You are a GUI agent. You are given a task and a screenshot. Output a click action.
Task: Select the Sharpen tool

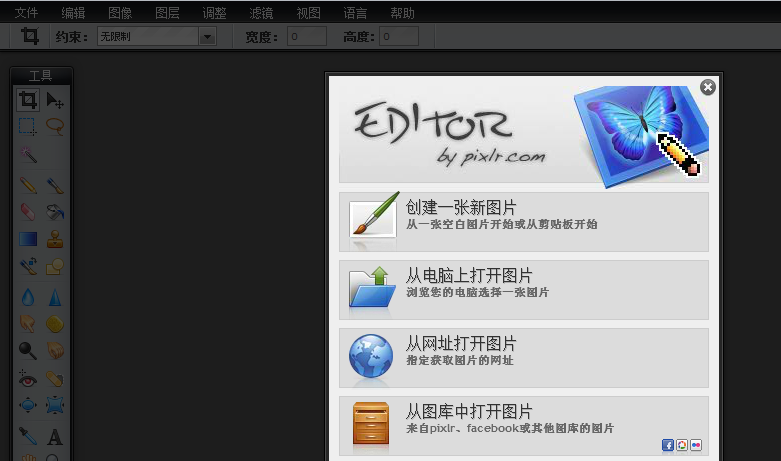click(55, 297)
